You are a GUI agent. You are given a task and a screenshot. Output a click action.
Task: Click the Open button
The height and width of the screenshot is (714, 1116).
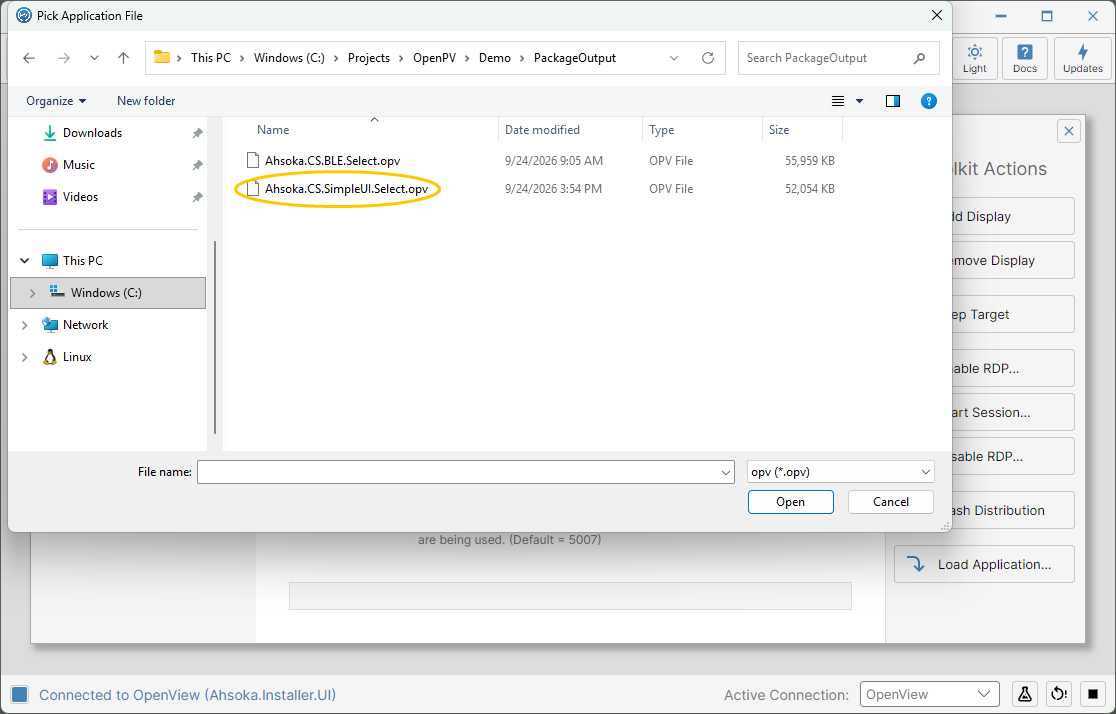(x=790, y=502)
